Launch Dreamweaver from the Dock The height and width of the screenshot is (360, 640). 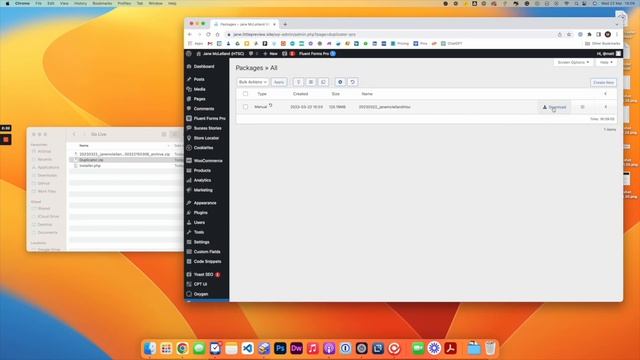296,348
